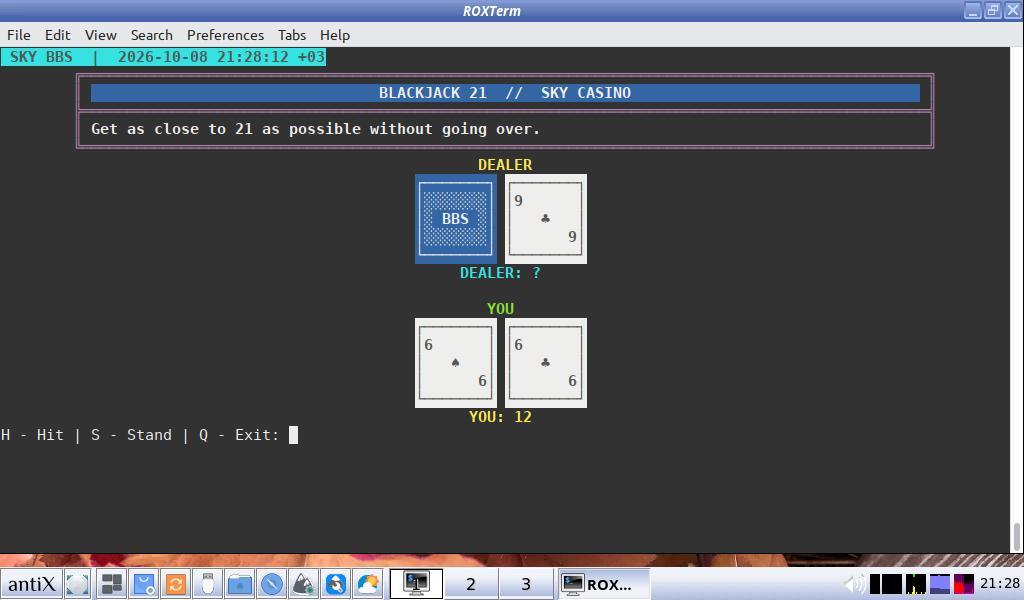1024x600 pixels.
Task: Open the Preferences menu
Action: click(225, 35)
